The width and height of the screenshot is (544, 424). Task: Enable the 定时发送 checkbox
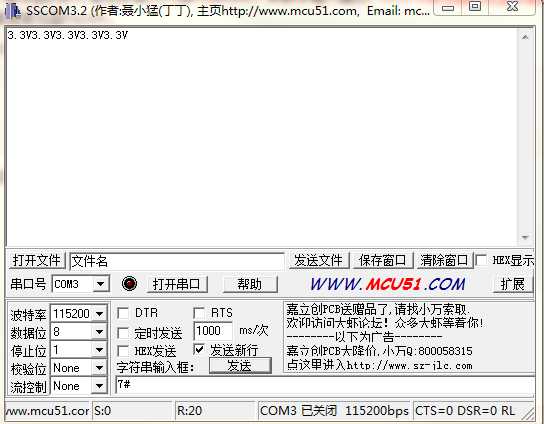[123, 333]
